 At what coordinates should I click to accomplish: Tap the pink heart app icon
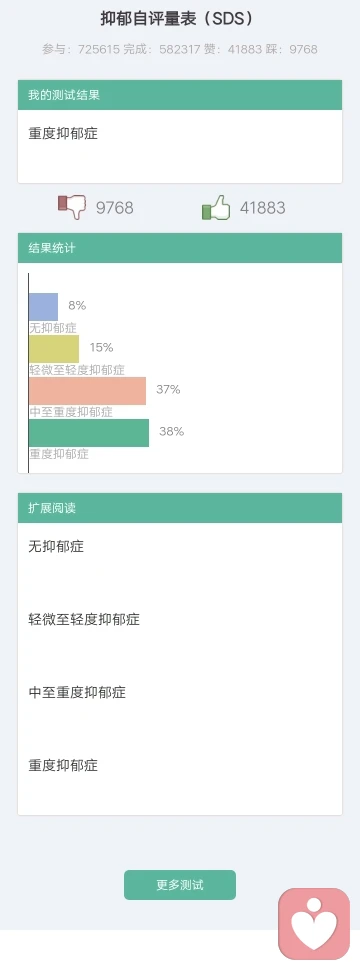pos(314,924)
